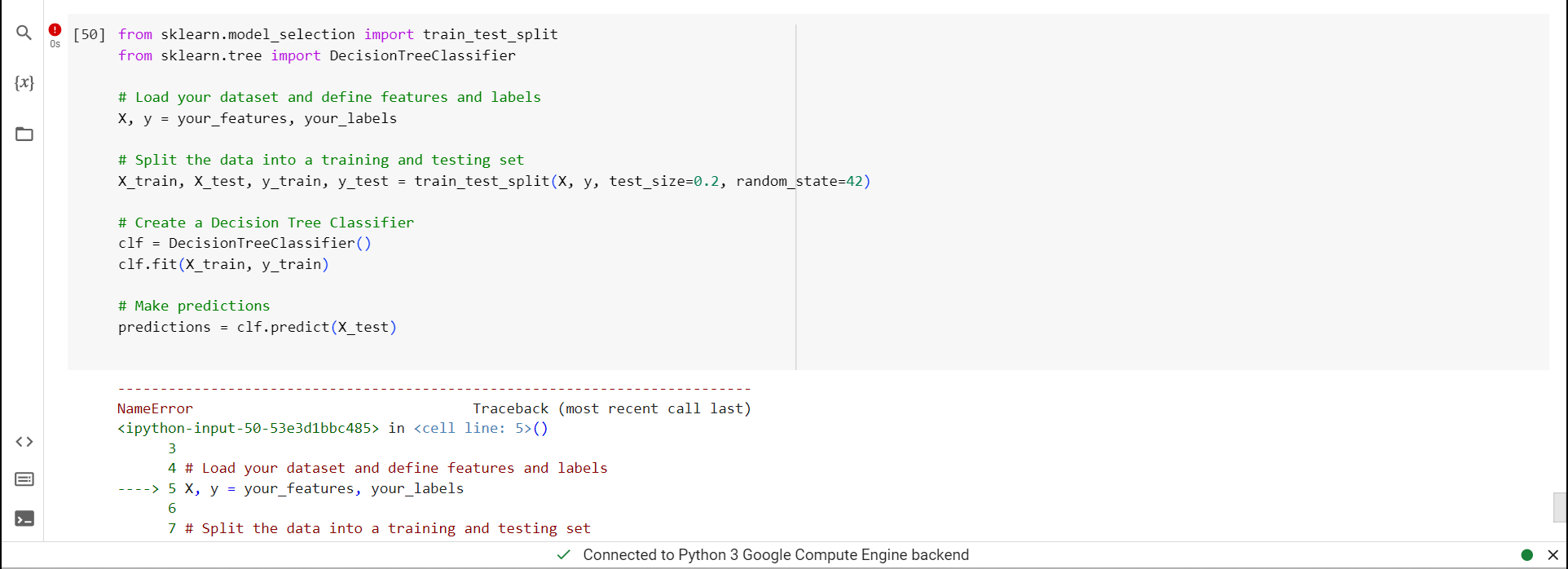This screenshot has height=569, width=1568.
Task: Click the train_test_split code line
Action: (x=494, y=181)
